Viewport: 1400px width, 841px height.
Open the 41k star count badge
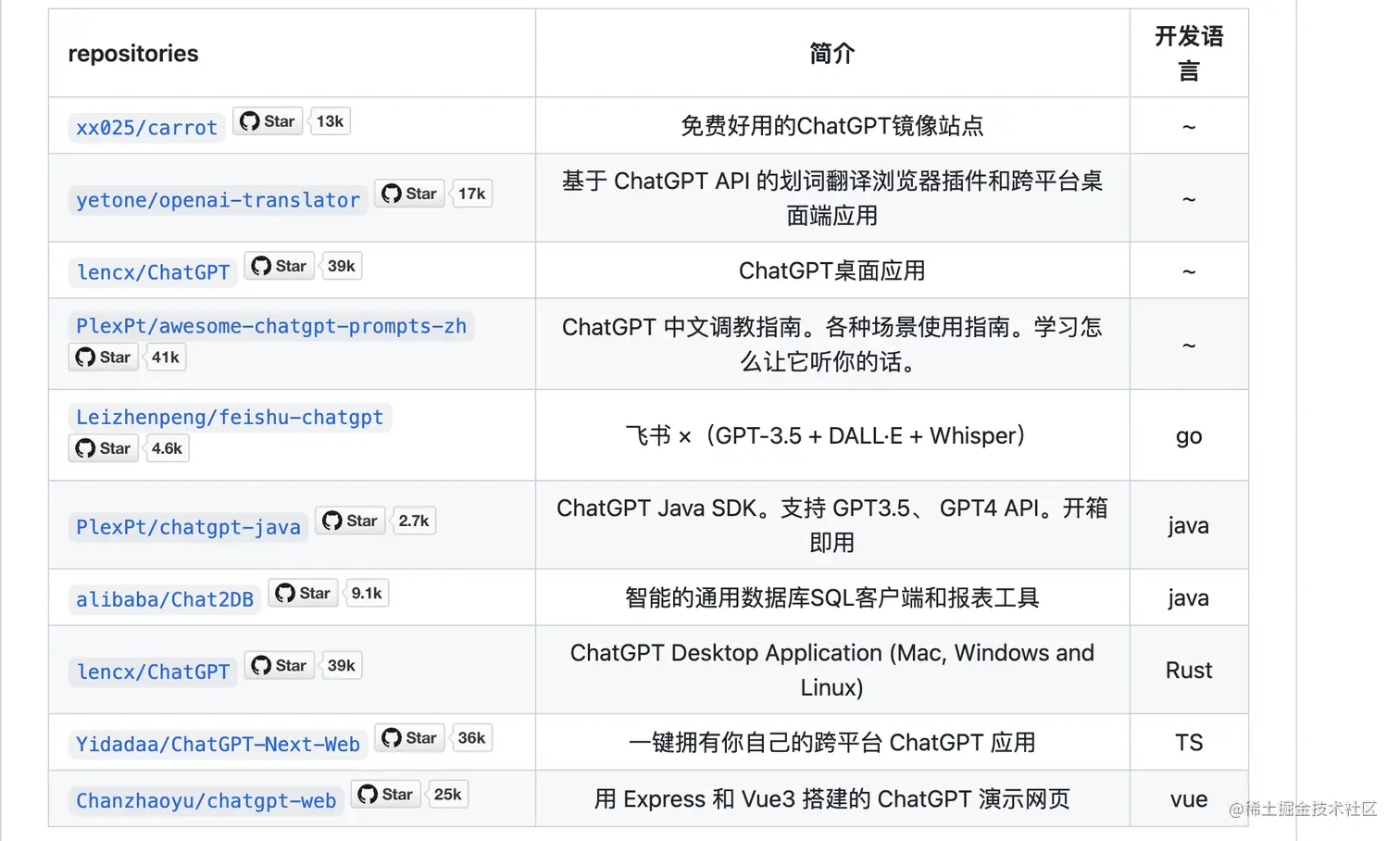[x=166, y=357]
